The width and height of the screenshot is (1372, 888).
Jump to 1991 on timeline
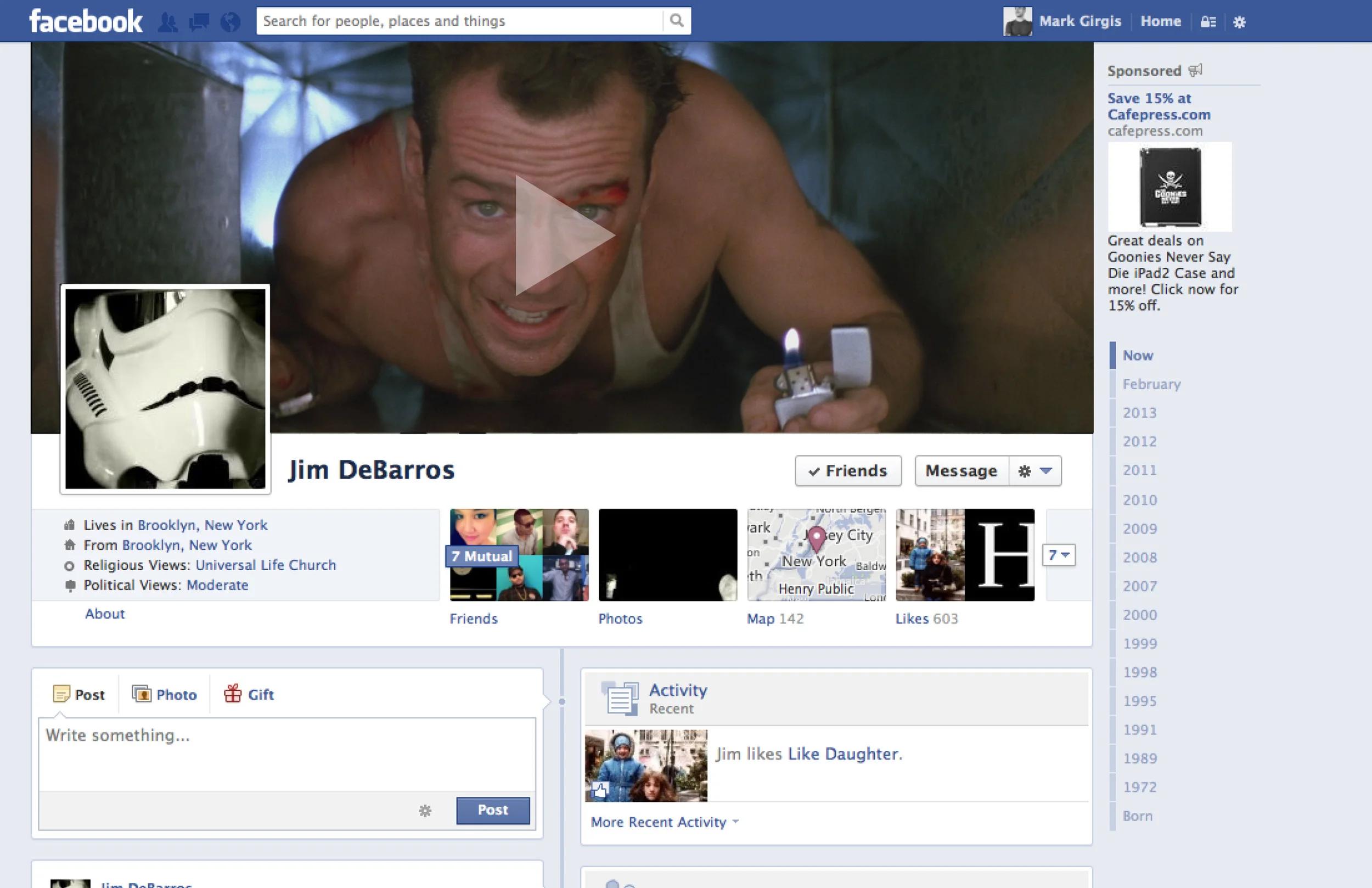pyautogui.click(x=1139, y=730)
